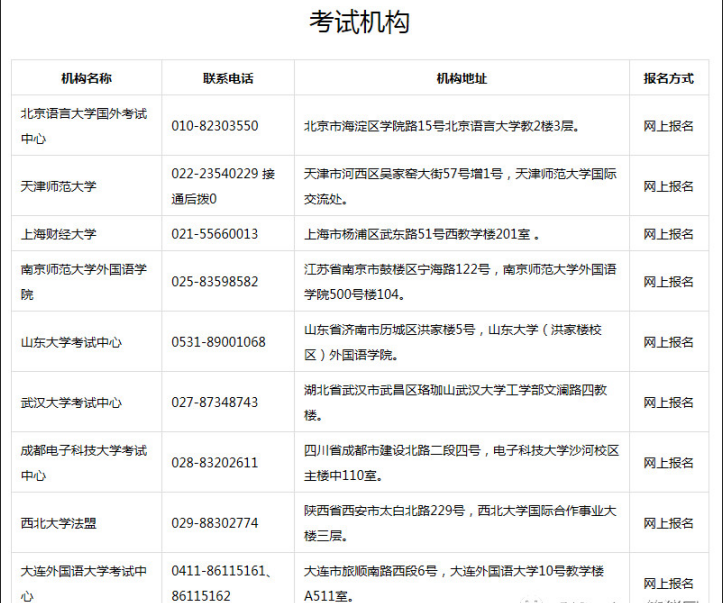This screenshot has height=603, width=723.
Task: Click 网上报名 in the 南京师范大学 row
Action: coord(669,282)
